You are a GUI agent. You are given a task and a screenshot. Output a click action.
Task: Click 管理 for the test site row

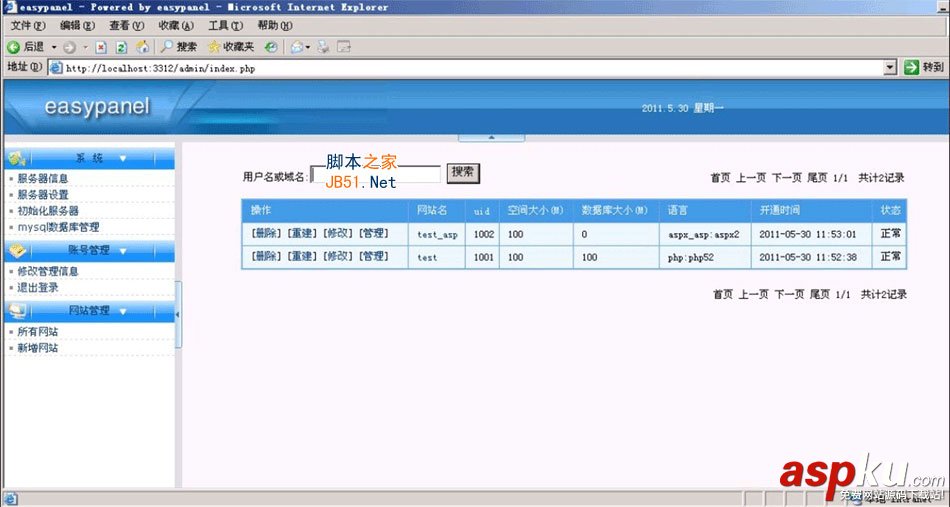point(374,257)
